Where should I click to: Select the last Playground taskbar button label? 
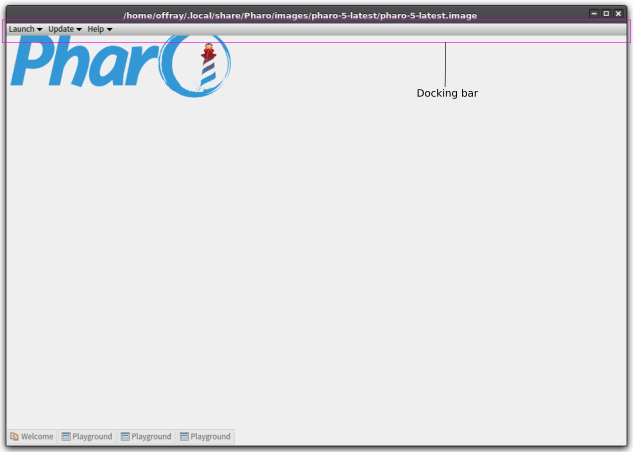[210, 437]
